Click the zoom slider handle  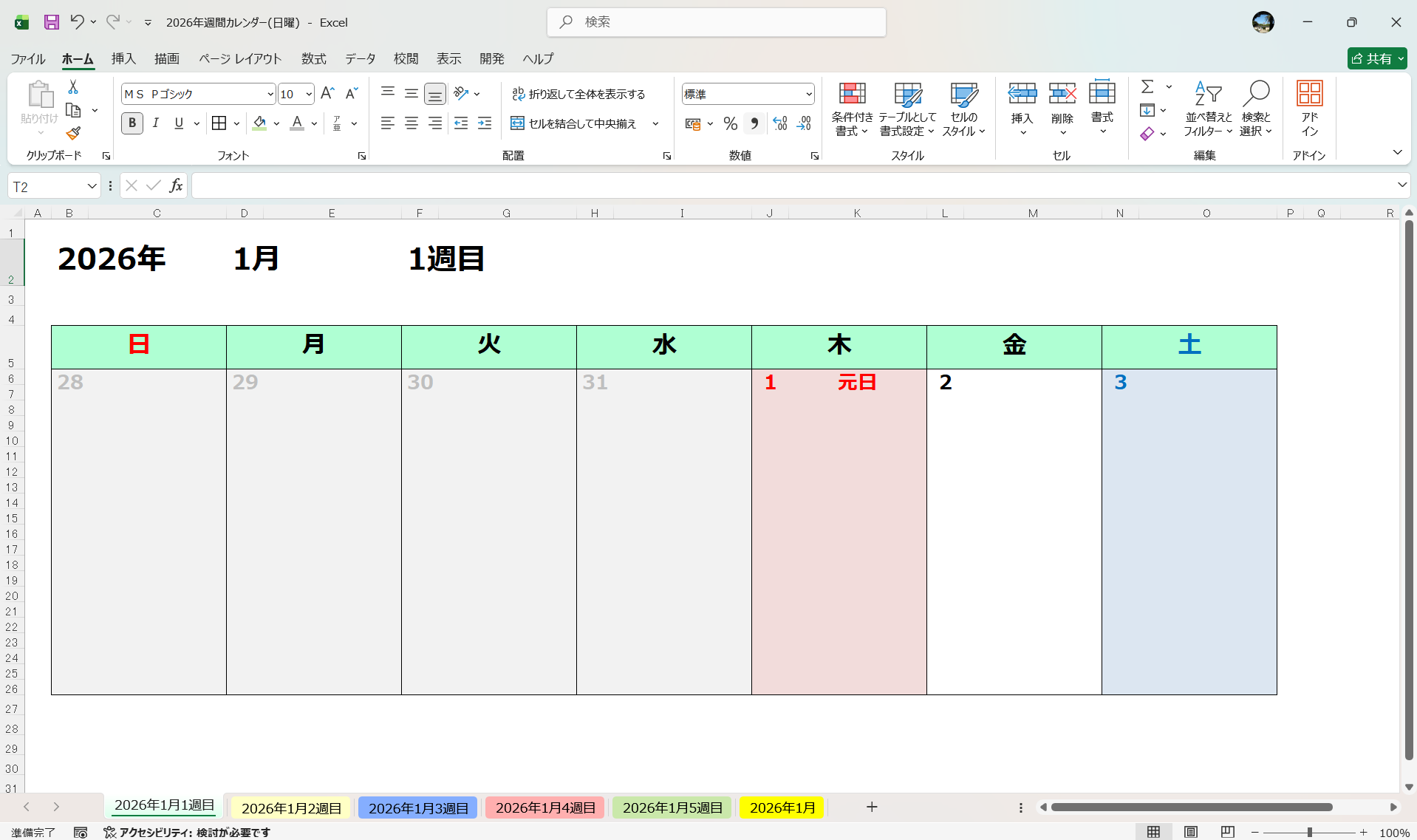pos(1309,832)
